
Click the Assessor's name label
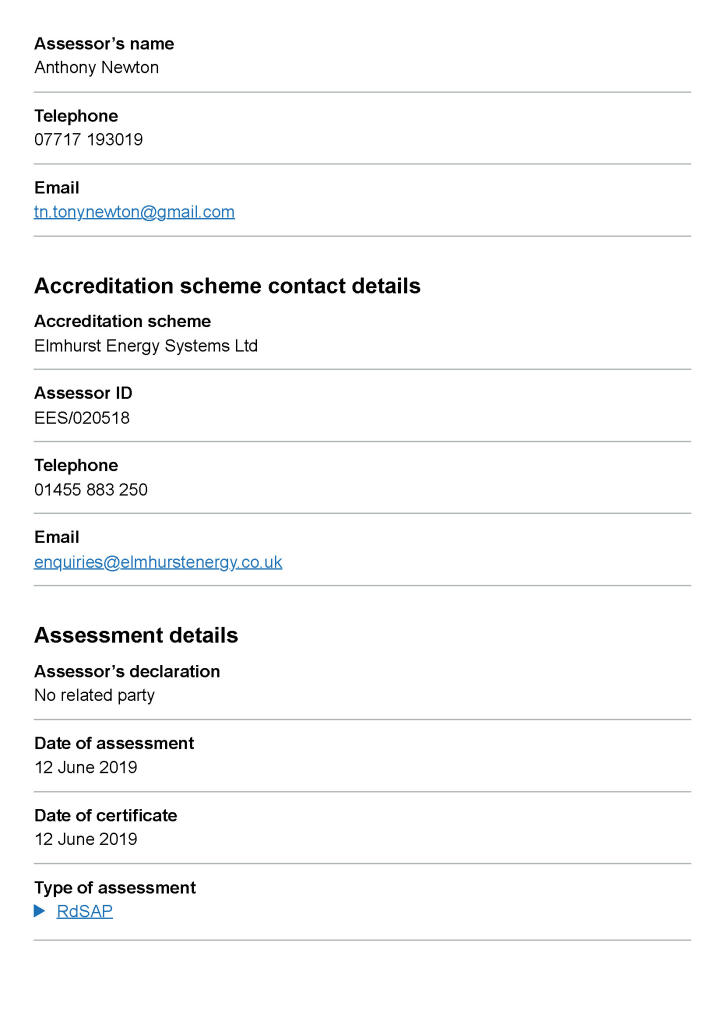(104, 44)
